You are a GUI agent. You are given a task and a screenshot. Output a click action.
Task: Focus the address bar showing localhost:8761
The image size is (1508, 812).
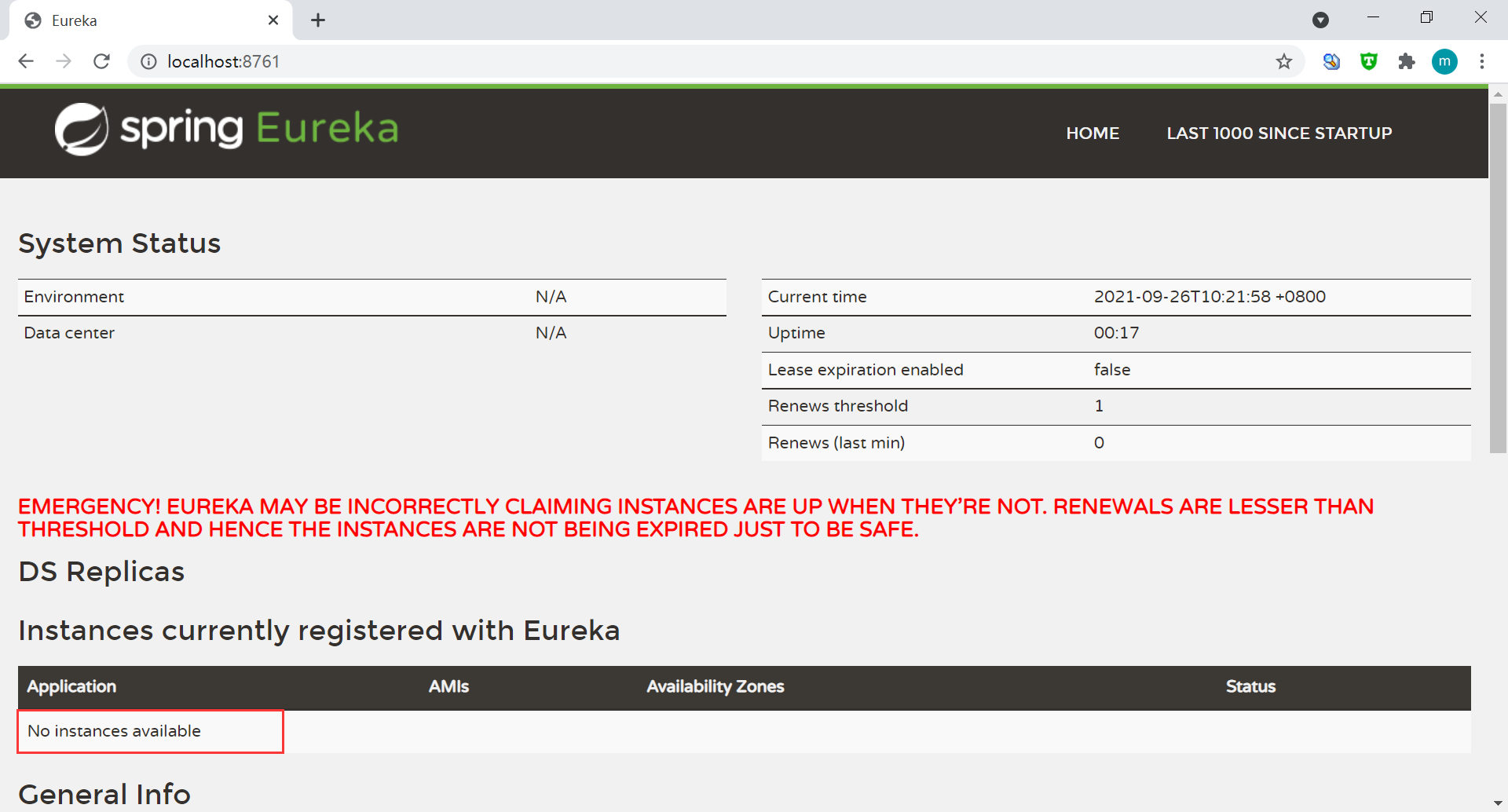point(715,61)
